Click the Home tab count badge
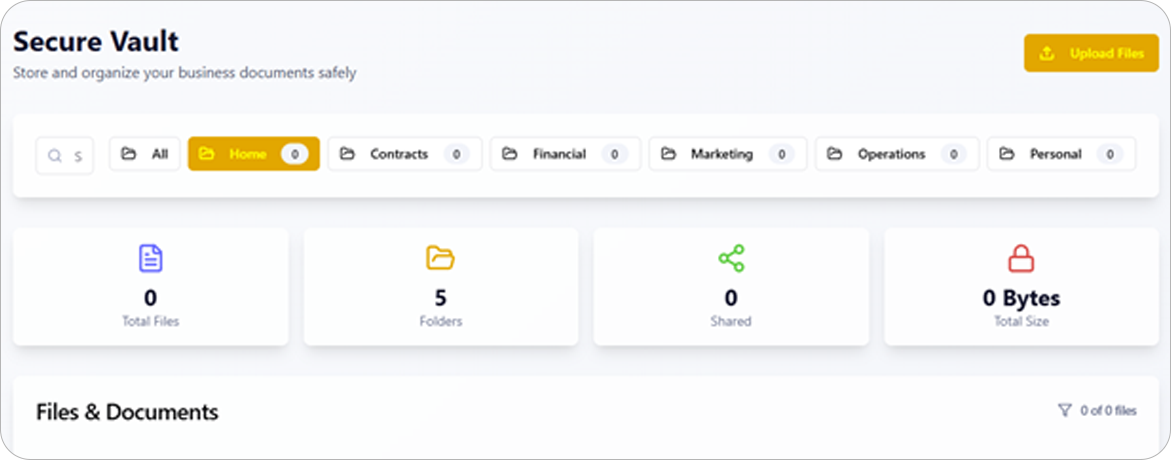The width and height of the screenshot is (1171, 460). coord(293,154)
